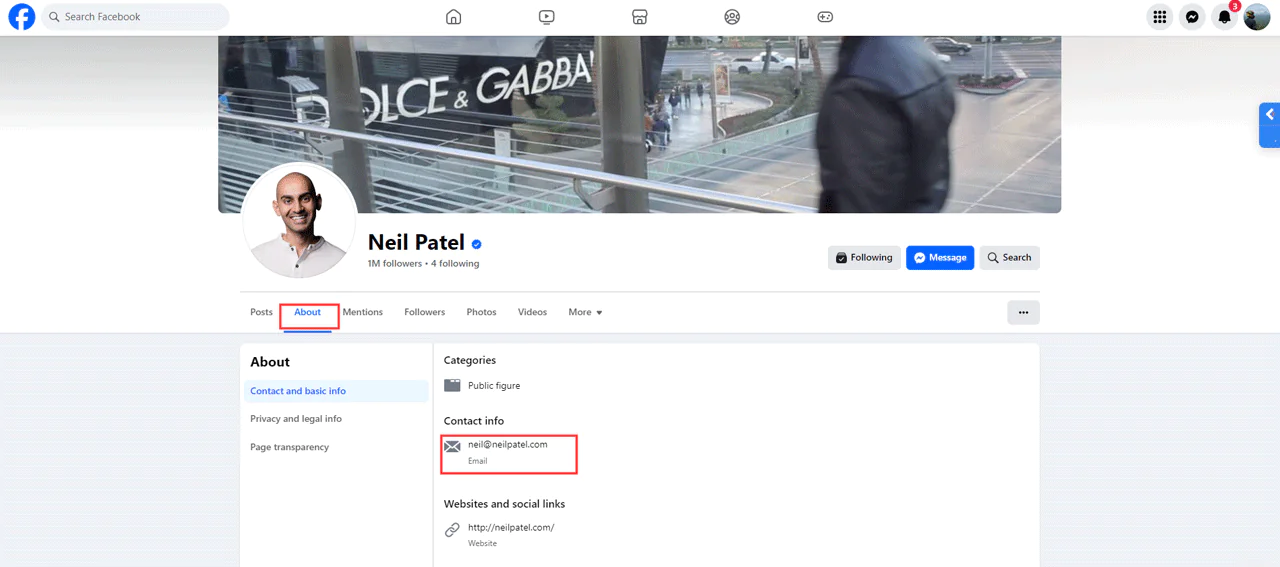Click the neil@neilpatel.com email address
The width and height of the screenshot is (1280, 567).
[508, 444]
